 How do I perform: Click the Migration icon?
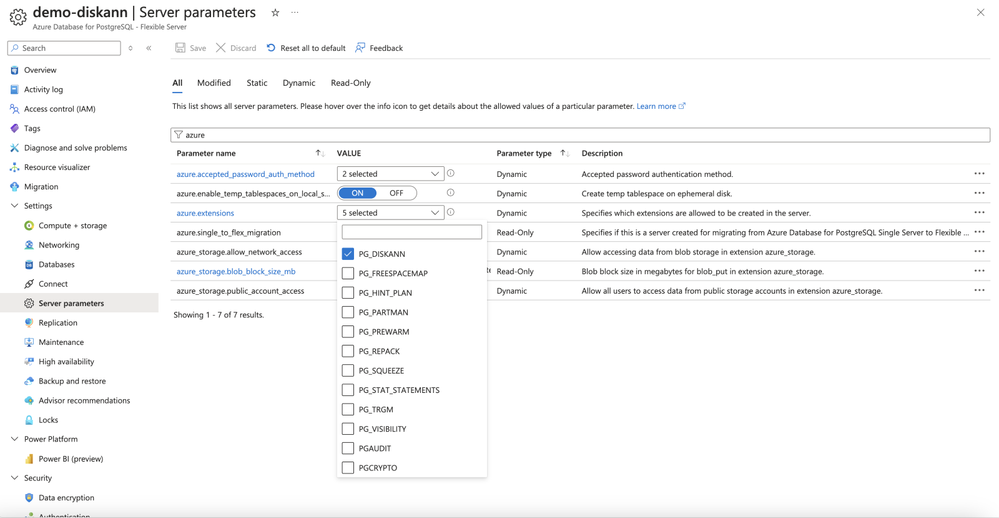click(15, 187)
